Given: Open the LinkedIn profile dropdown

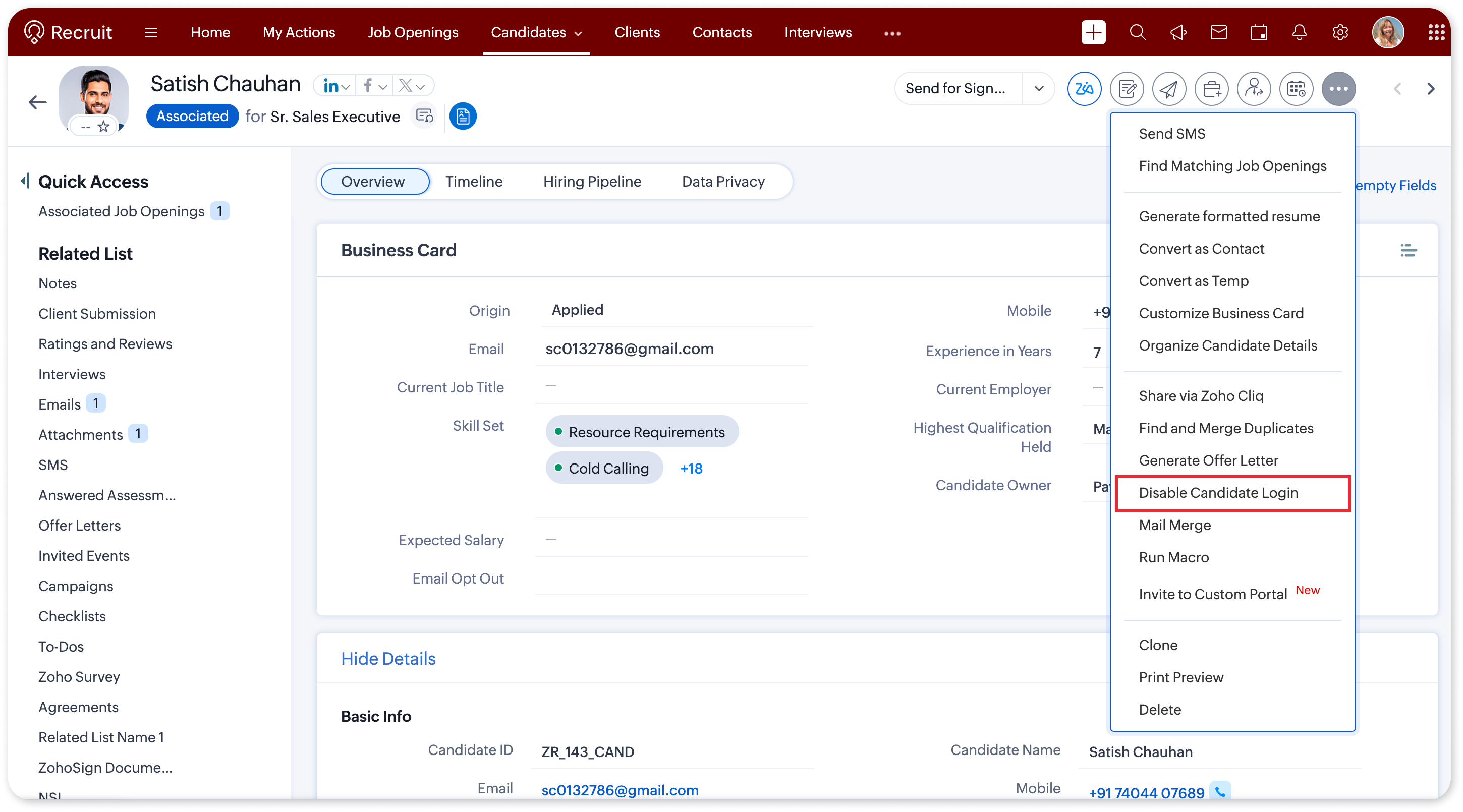Looking at the screenshot, I should [335, 86].
